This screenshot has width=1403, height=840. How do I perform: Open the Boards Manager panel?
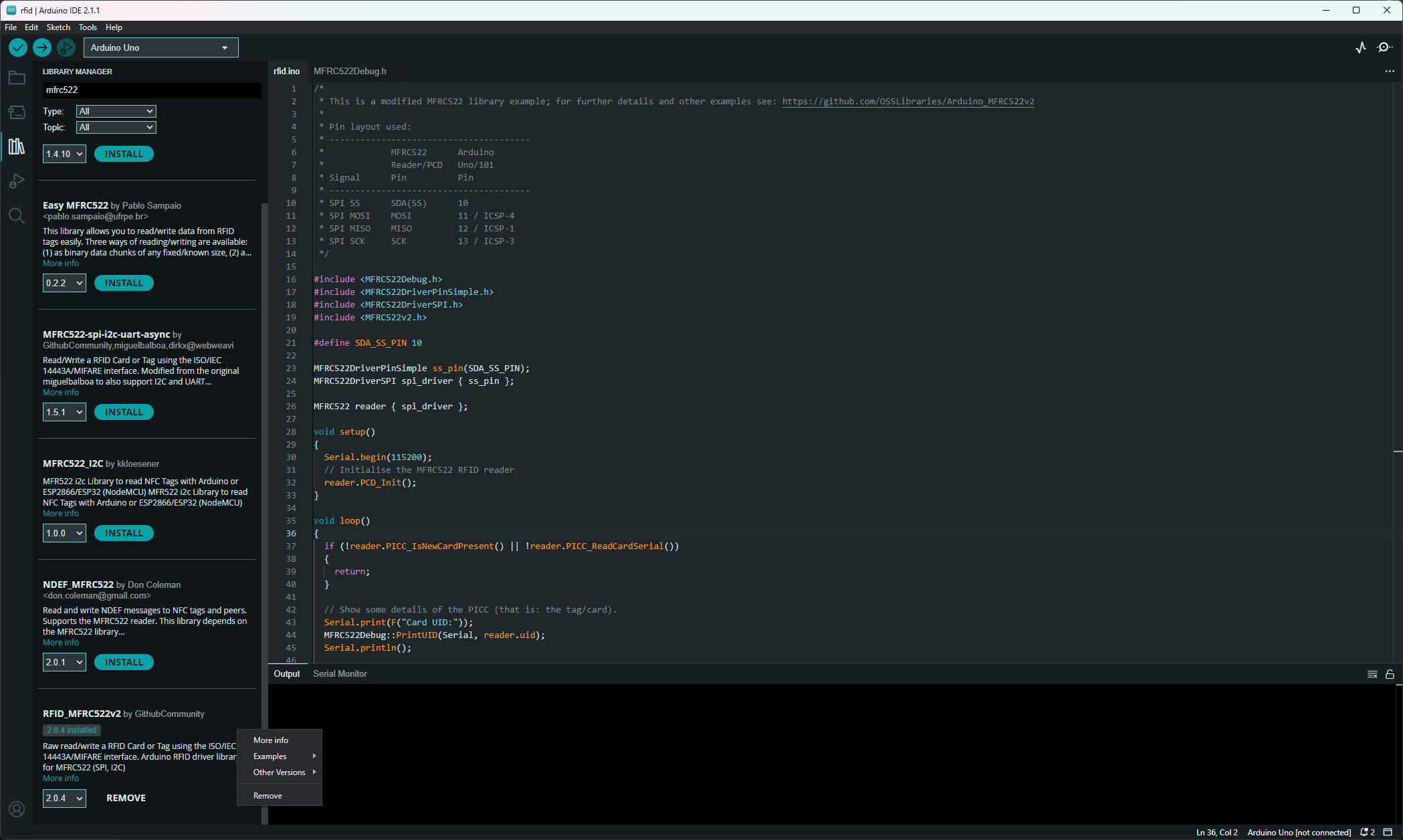coord(17,112)
